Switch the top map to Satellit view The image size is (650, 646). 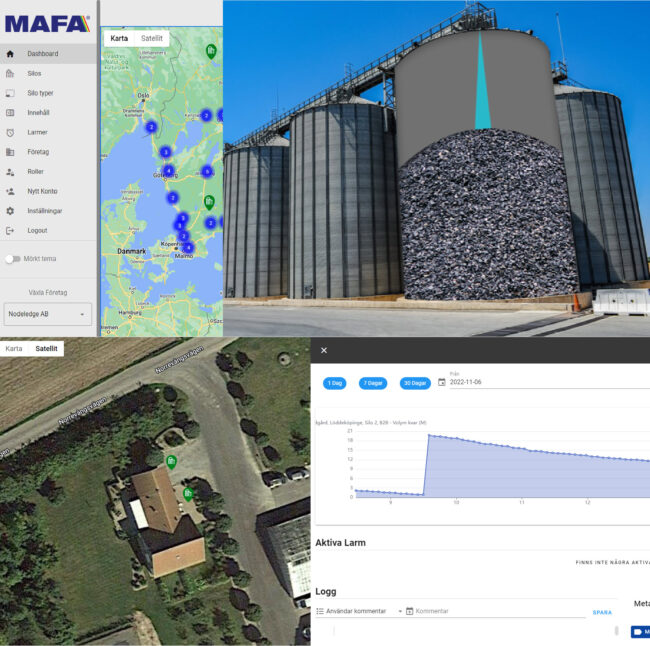[x=152, y=38]
